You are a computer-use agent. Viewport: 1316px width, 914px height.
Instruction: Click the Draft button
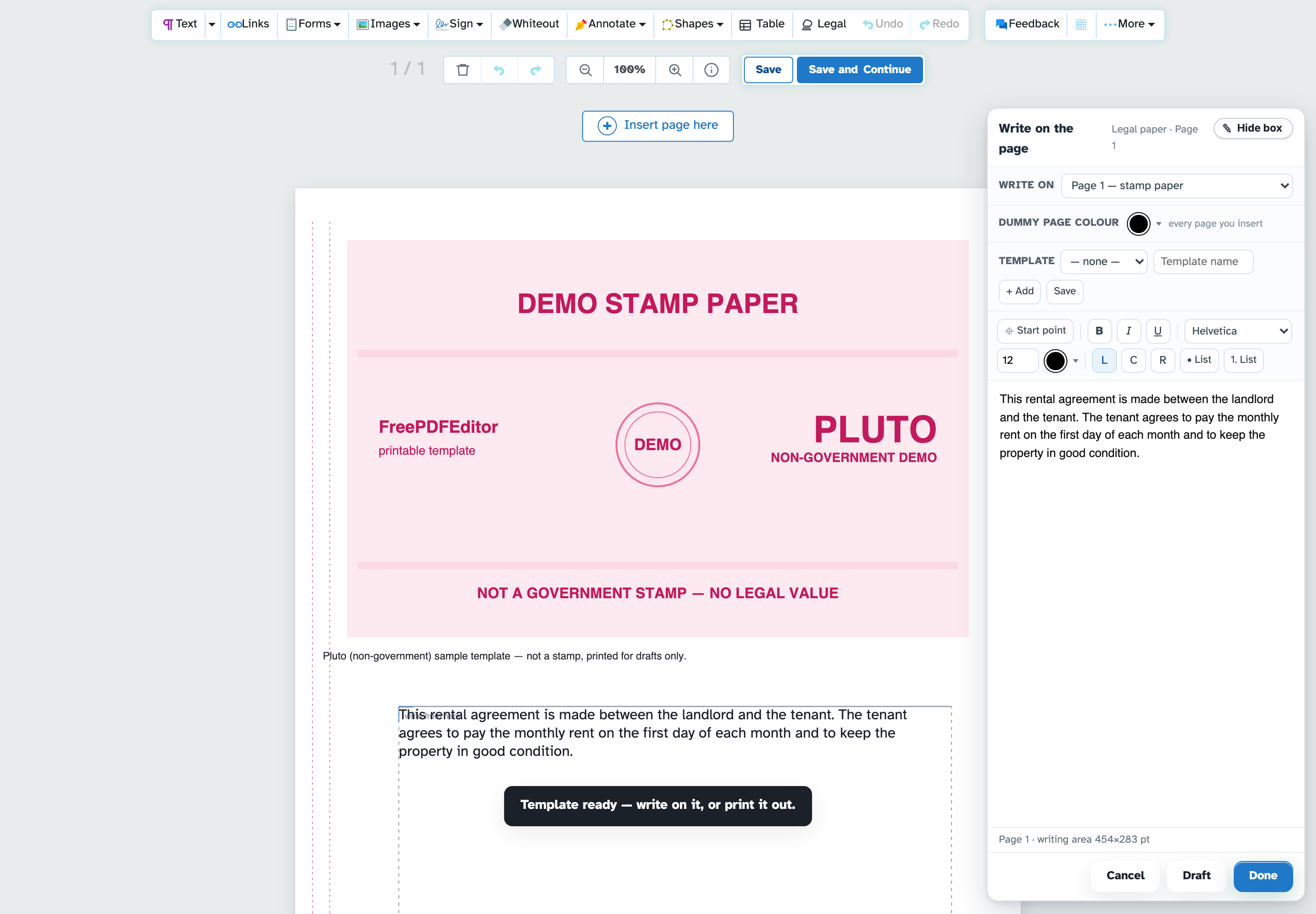(x=1196, y=876)
